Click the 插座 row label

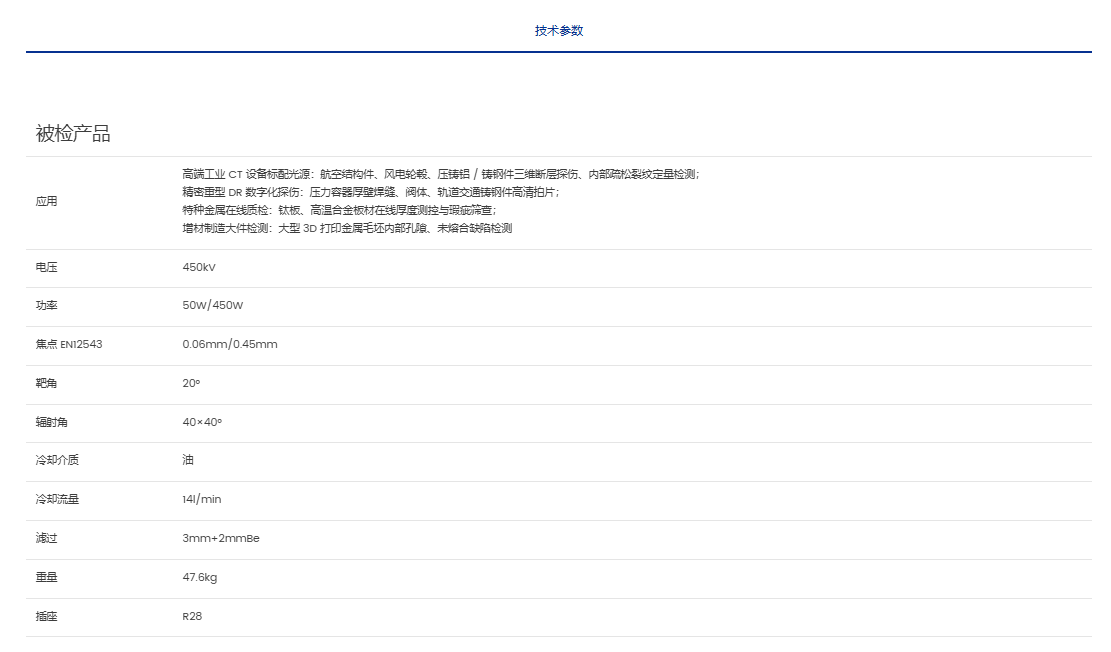46,617
